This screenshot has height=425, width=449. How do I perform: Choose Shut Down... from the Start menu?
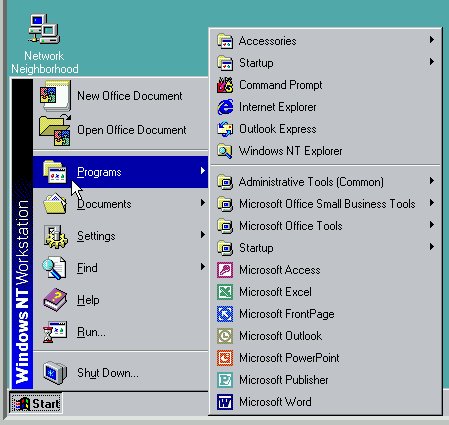pos(121,372)
